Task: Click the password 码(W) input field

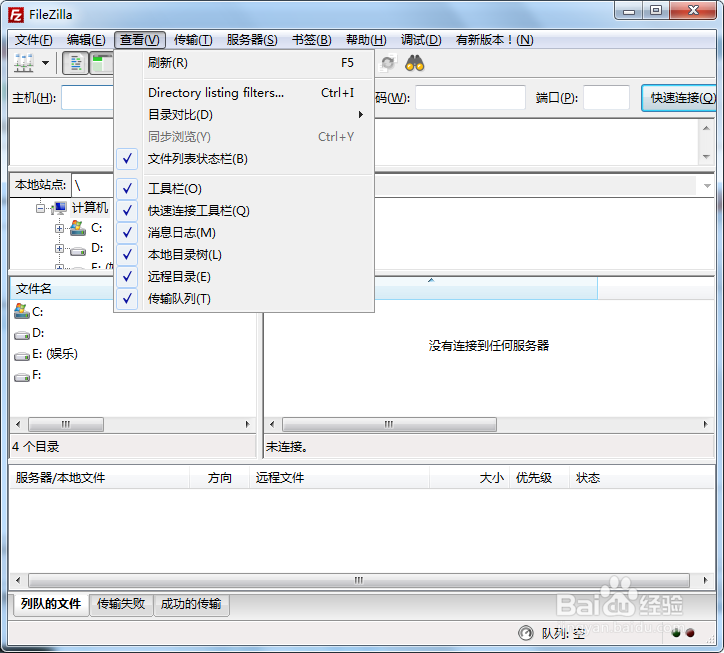Action: [471, 97]
